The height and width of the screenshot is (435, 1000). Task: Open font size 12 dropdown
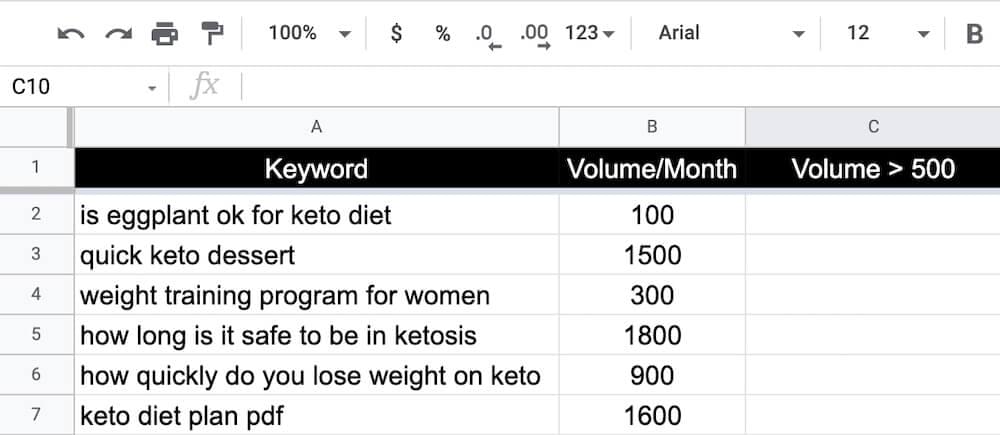(x=887, y=34)
